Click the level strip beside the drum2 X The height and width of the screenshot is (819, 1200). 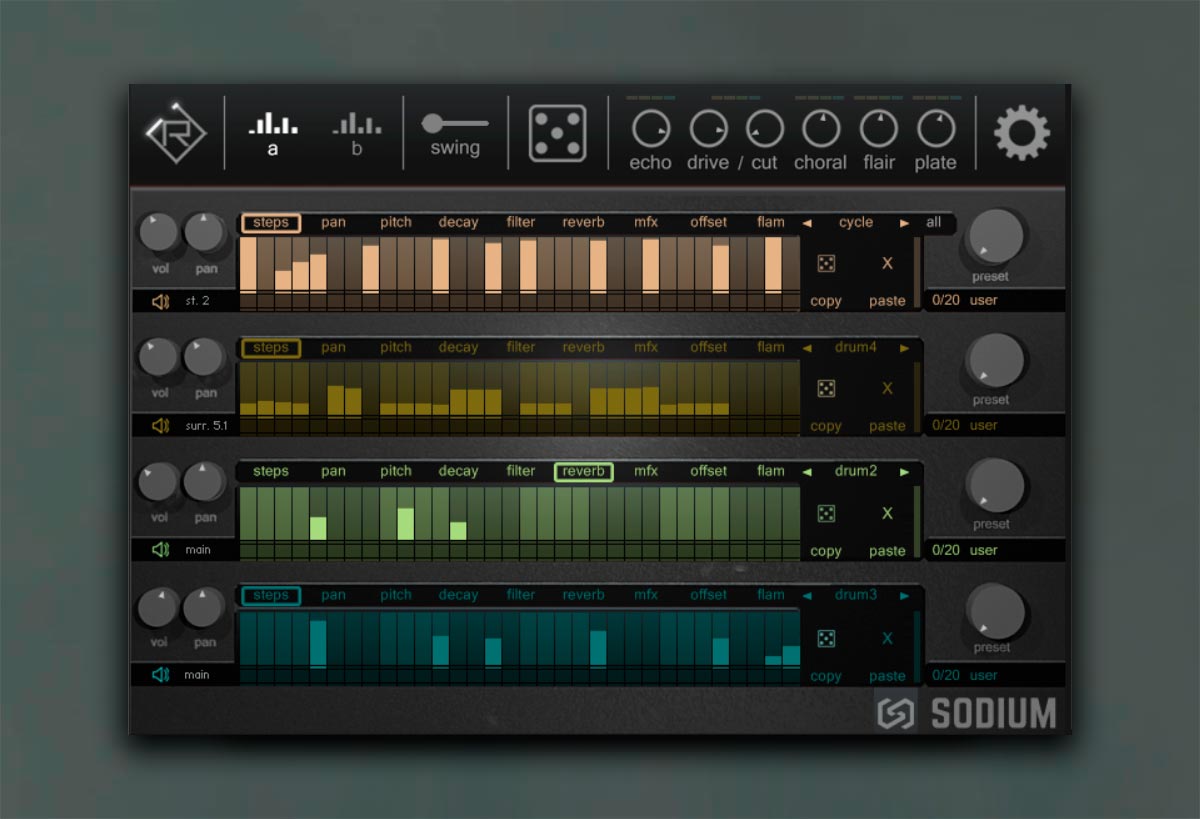(x=917, y=523)
